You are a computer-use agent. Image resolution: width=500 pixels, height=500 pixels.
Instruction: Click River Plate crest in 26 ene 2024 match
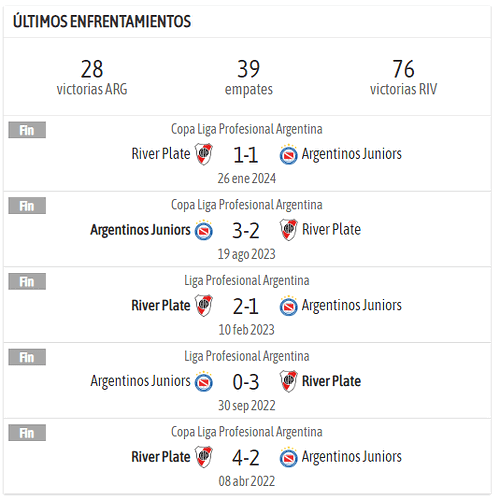[x=204, y=154]
